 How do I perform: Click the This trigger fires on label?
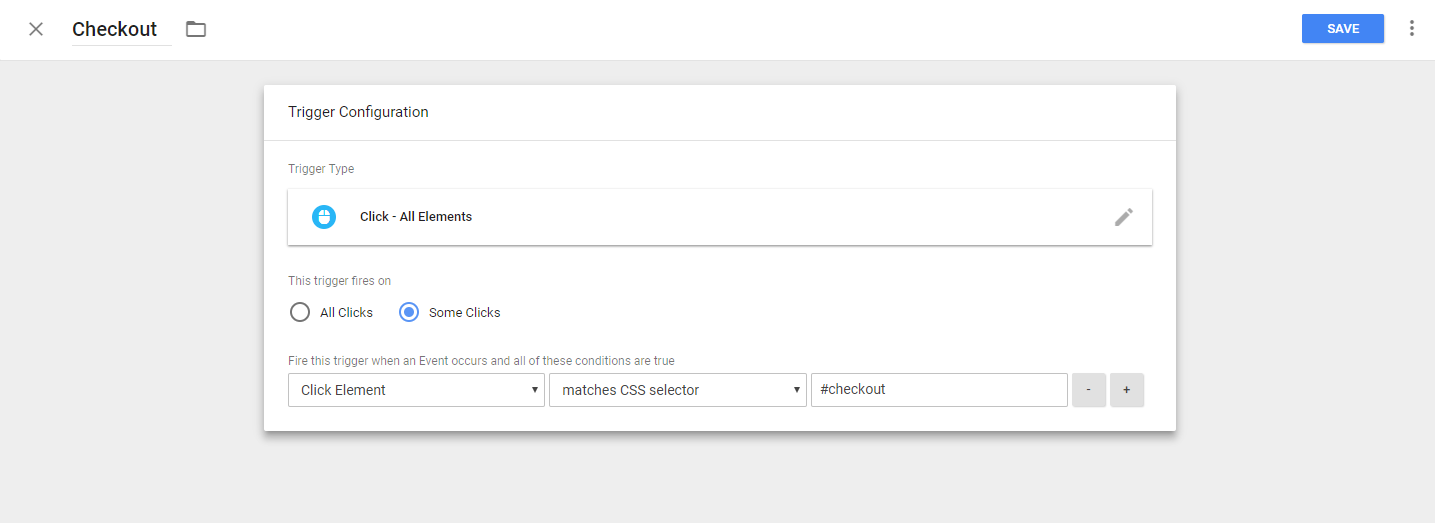point(340,281)
